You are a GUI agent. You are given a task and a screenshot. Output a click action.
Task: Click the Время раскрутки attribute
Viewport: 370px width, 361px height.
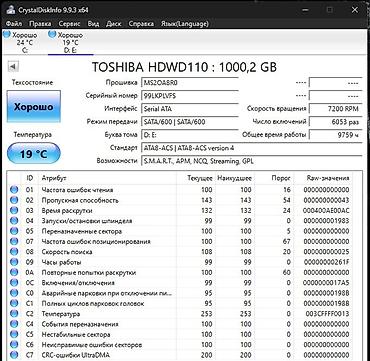coord(67,211)
